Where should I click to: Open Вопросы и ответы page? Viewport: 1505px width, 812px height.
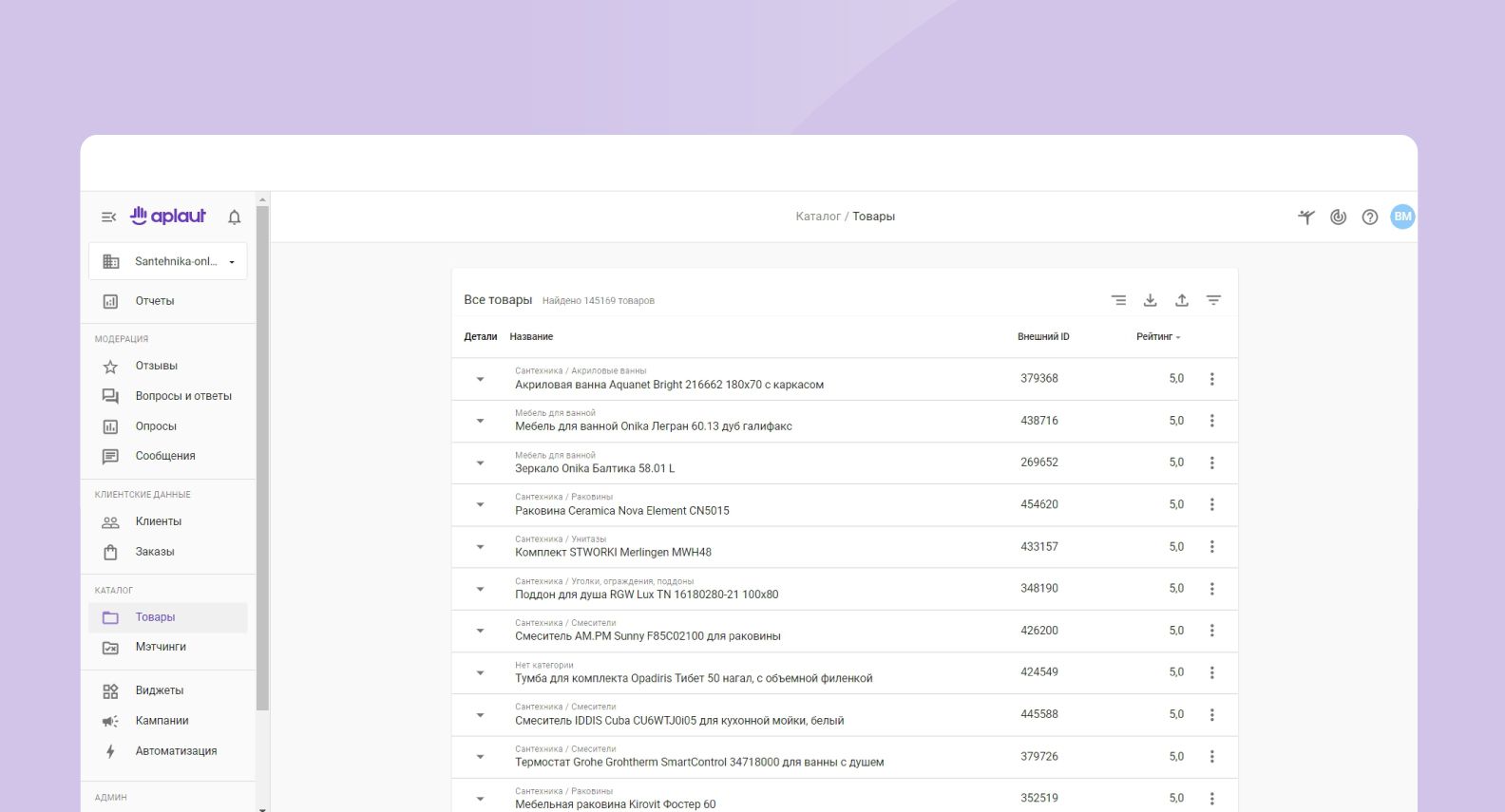click(182, 396)
